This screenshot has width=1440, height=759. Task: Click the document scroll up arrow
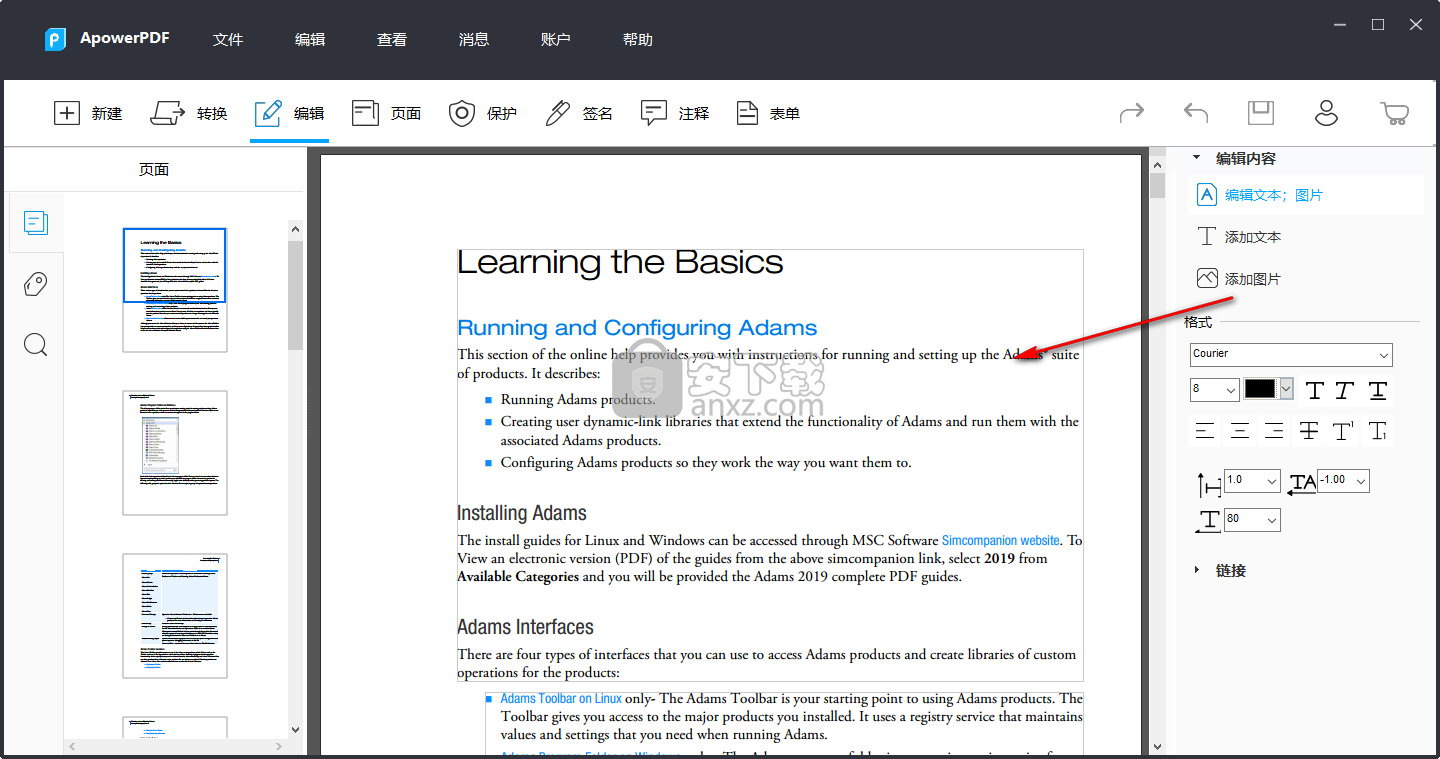point(1157,164)
